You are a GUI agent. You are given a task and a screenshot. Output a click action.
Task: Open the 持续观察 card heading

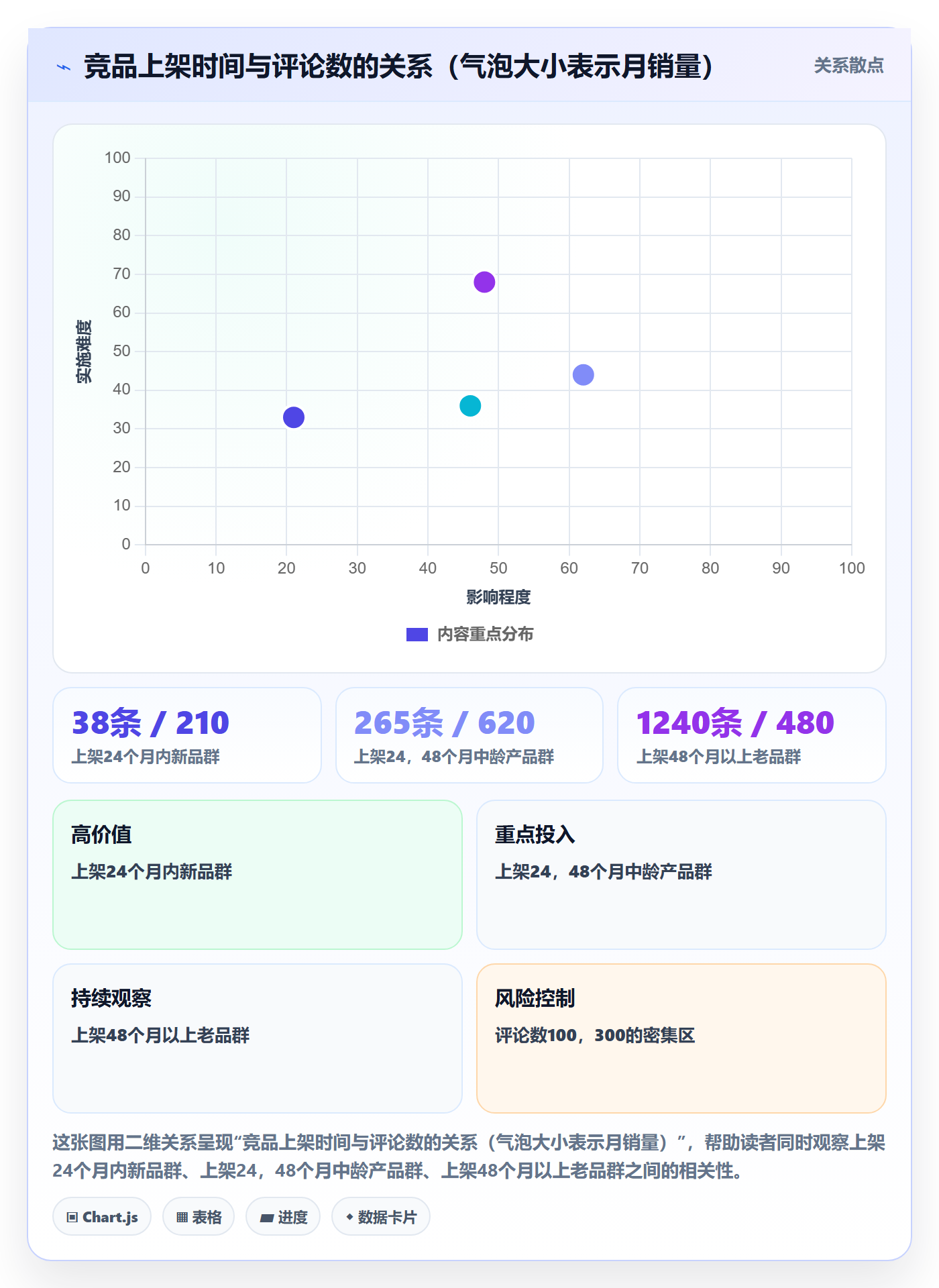coord(111,998)
